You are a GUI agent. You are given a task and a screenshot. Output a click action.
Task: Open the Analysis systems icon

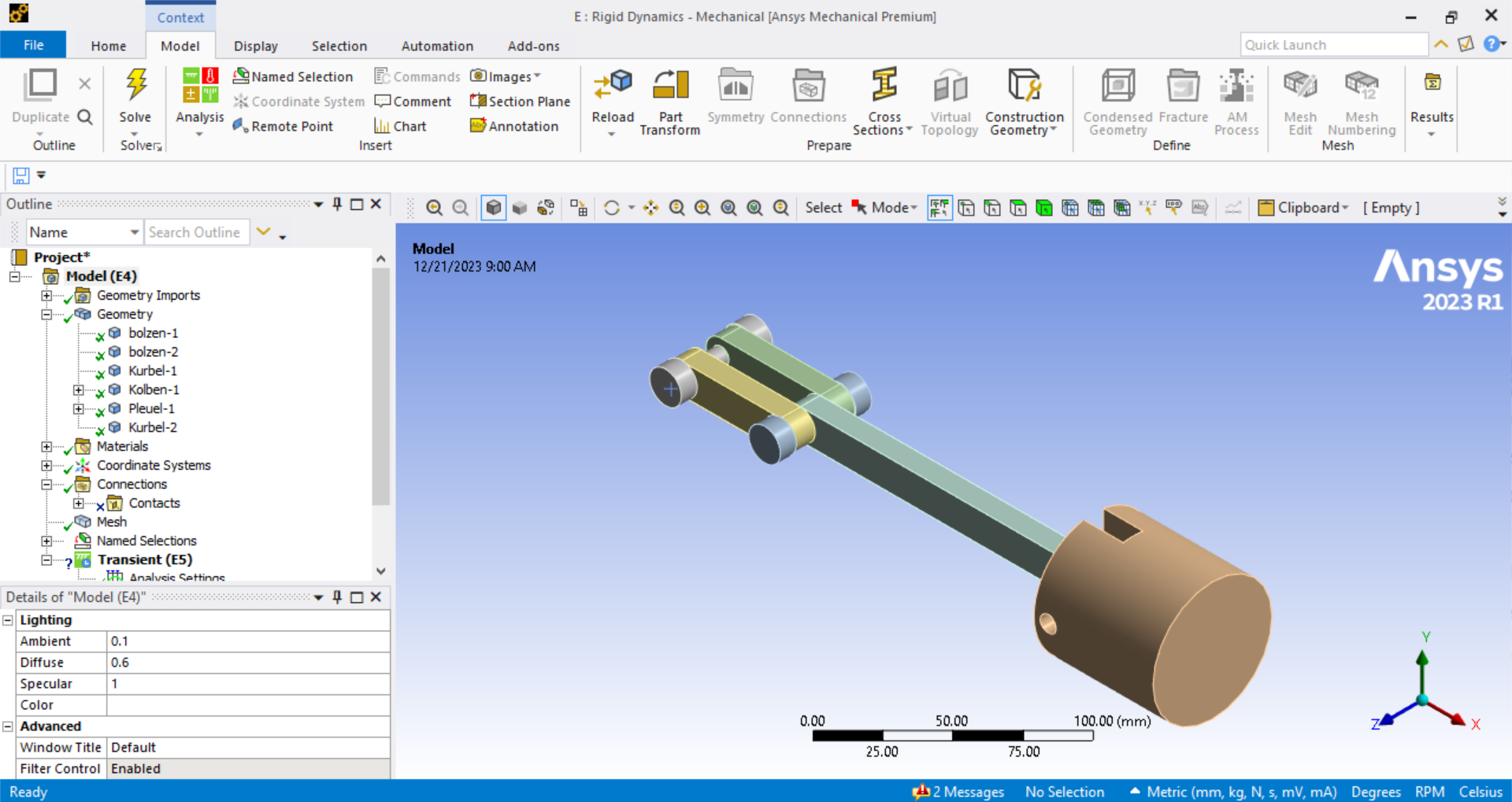pyautogui.click(x=200, y=85)
